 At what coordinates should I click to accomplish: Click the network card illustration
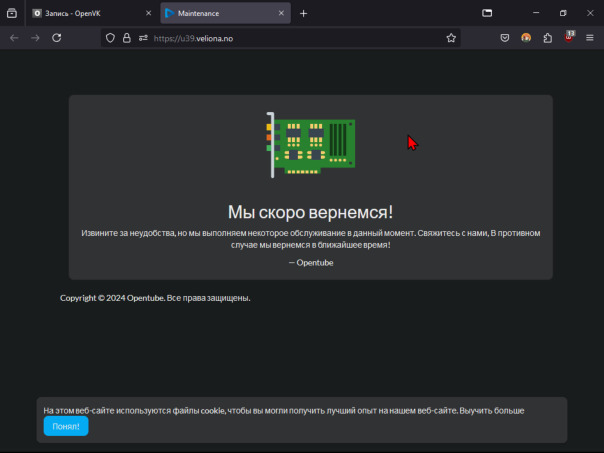[x=310, y=145]
